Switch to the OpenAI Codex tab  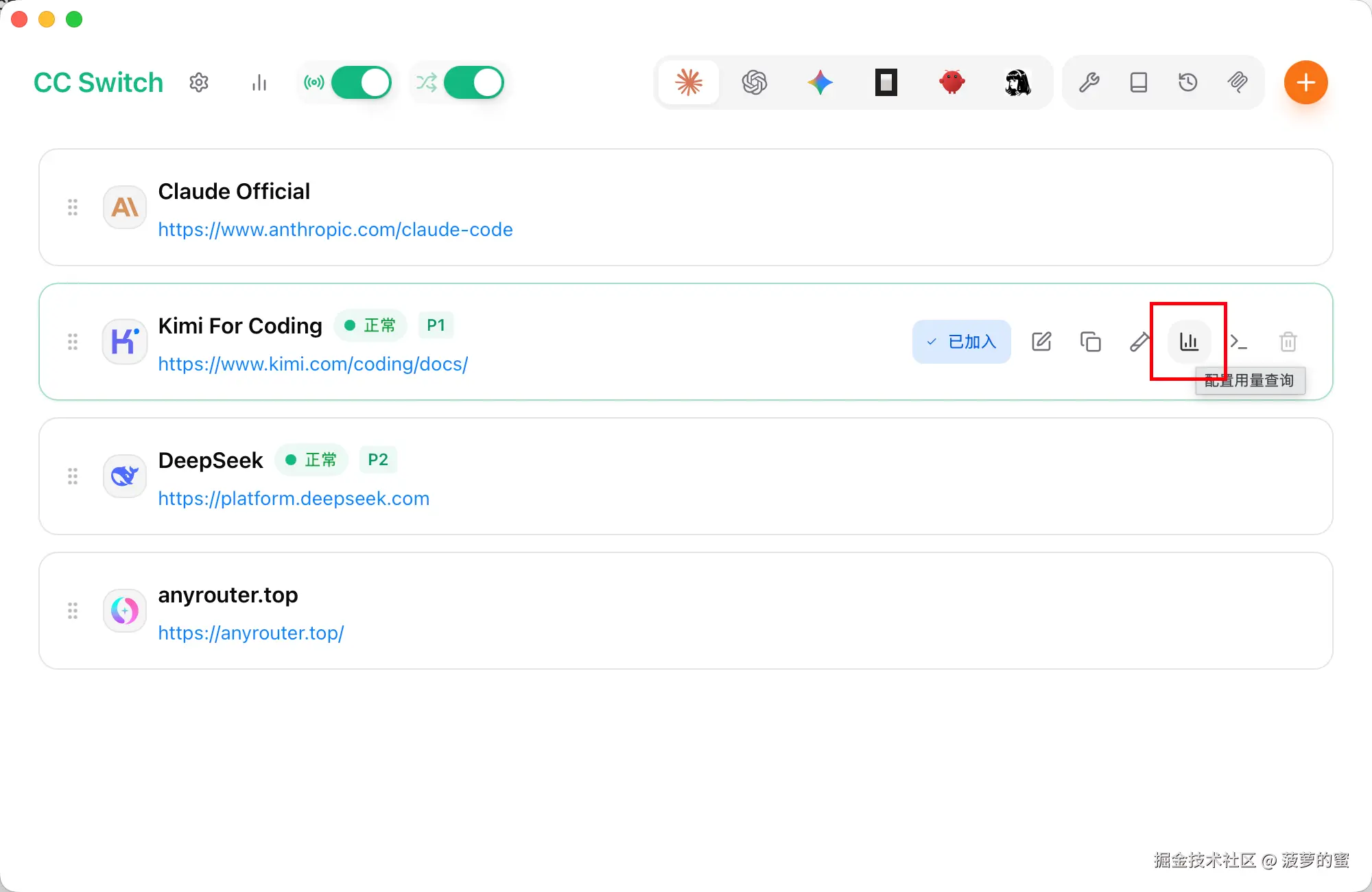(x=754, y=82)
